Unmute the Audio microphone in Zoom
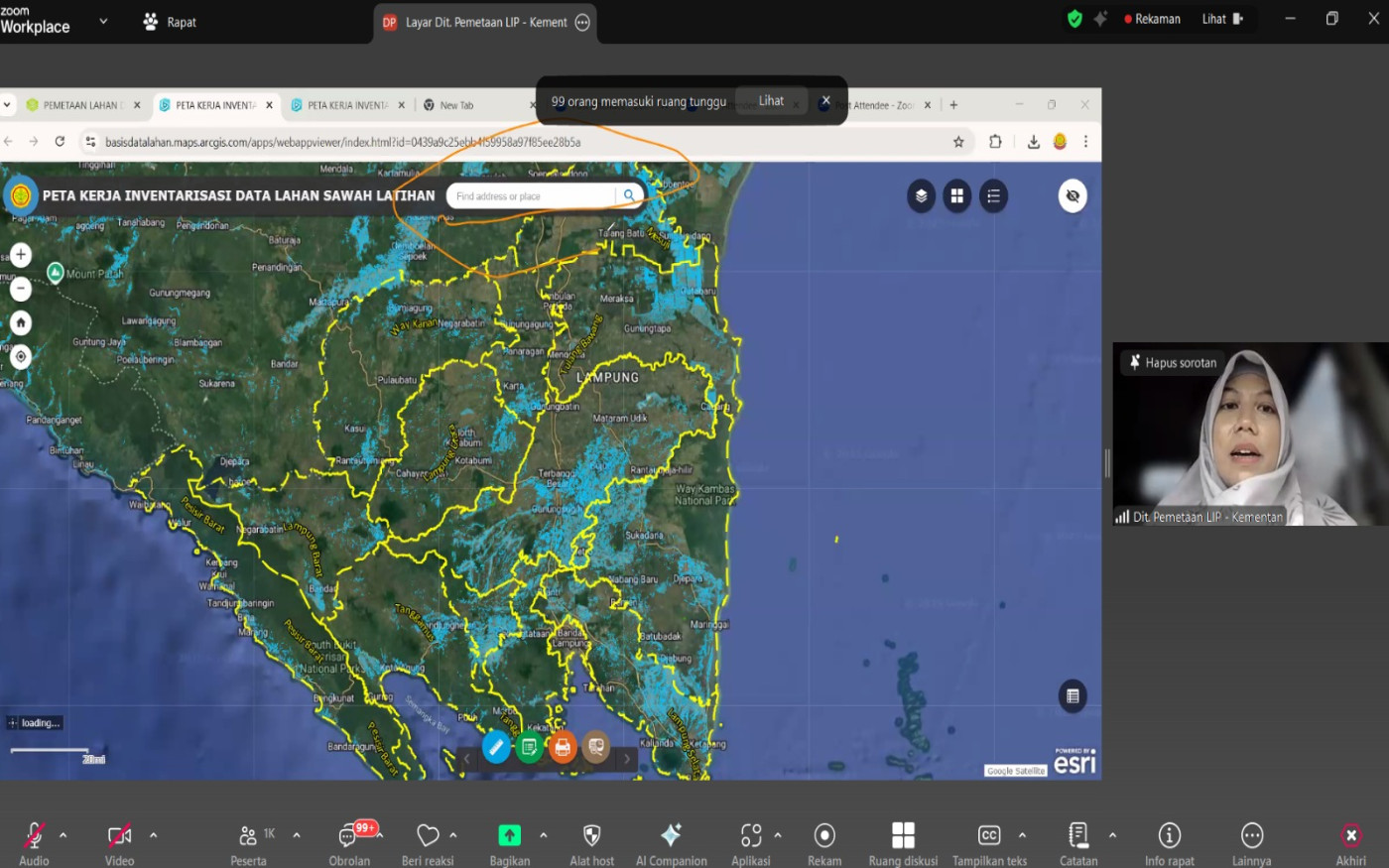This screenshot has height=868, width=1389. coord(34,836)
